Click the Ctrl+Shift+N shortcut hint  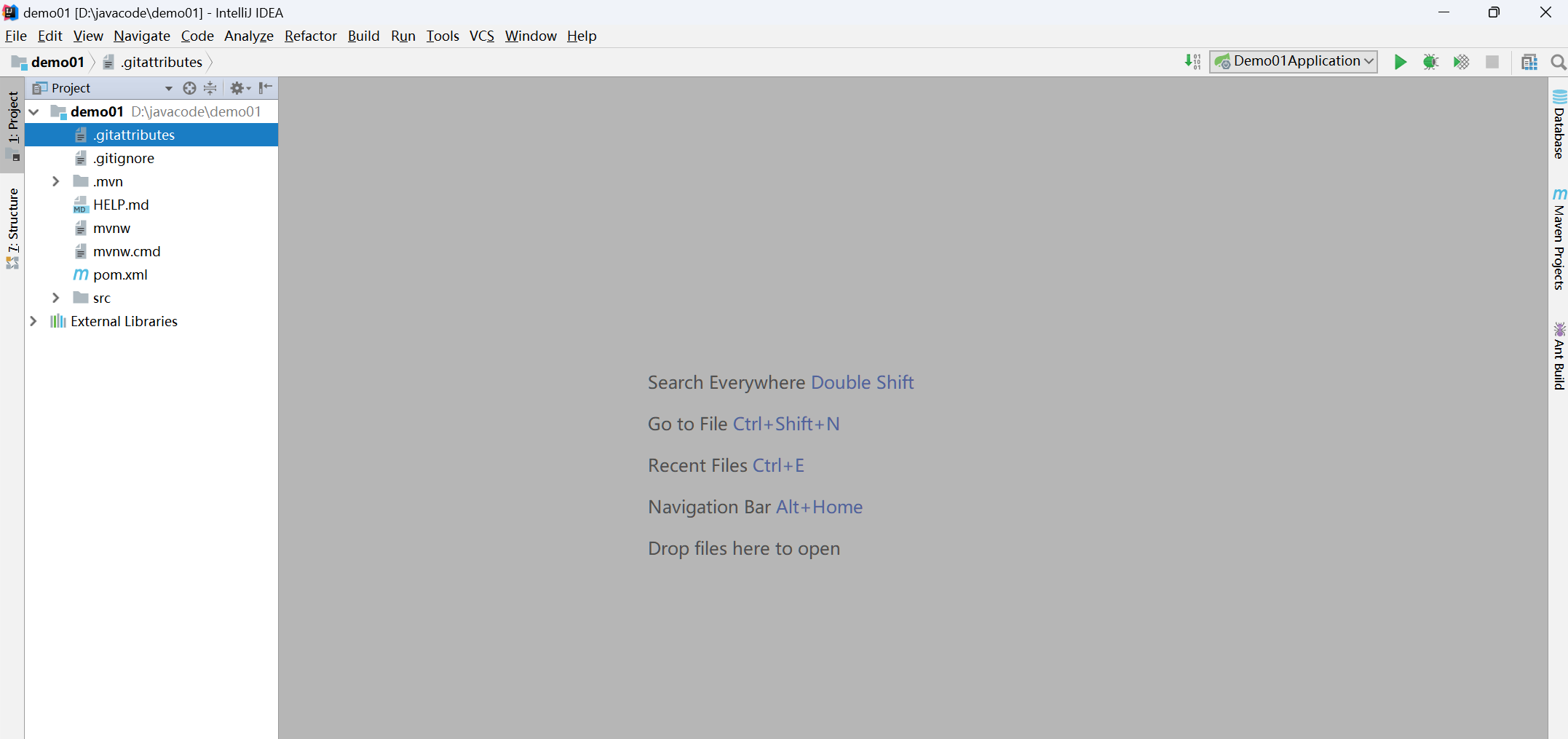tap(786, 424)
